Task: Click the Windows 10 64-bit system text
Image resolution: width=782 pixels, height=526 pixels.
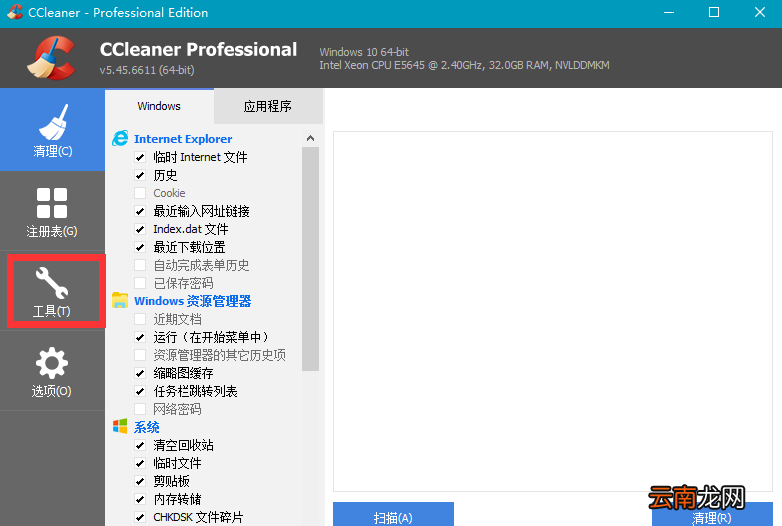Action: coord(364,52)
